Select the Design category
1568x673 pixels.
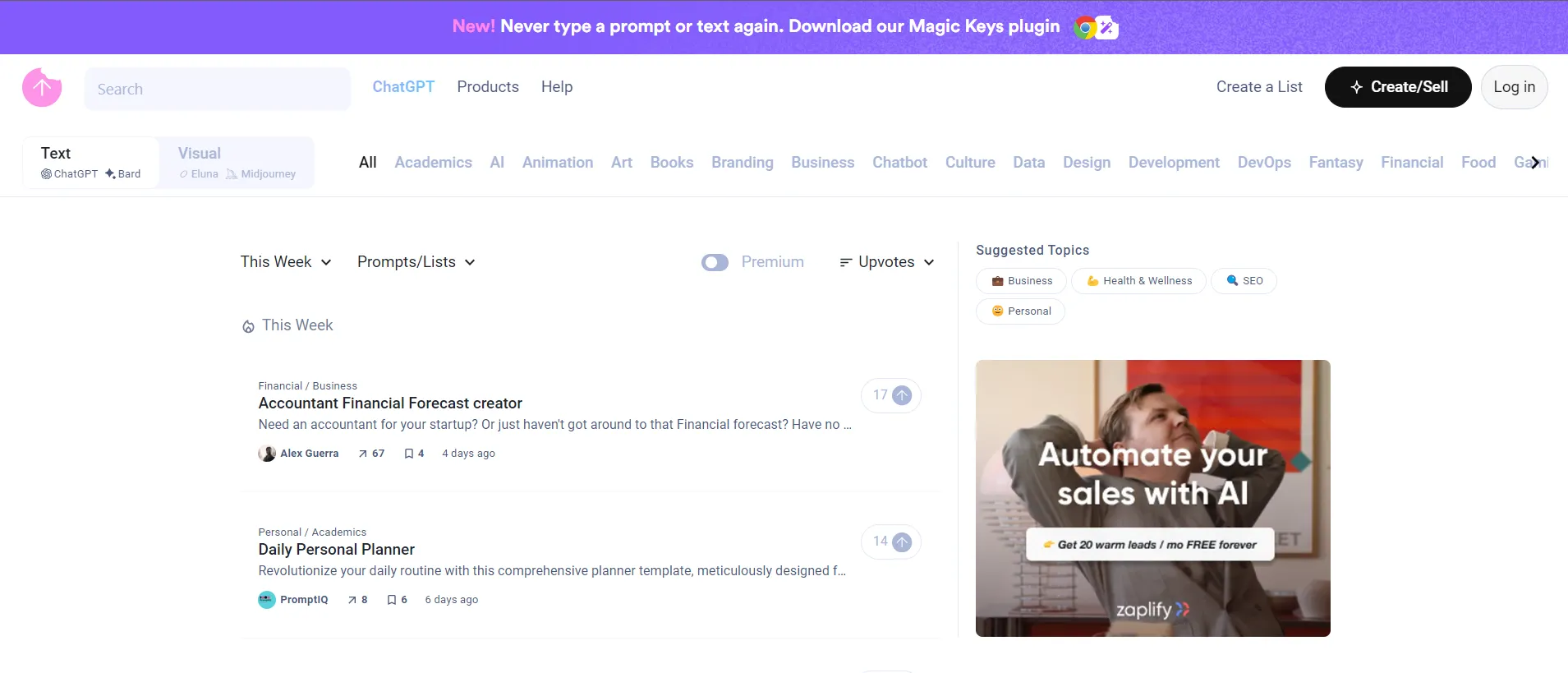pos(1087,163)
